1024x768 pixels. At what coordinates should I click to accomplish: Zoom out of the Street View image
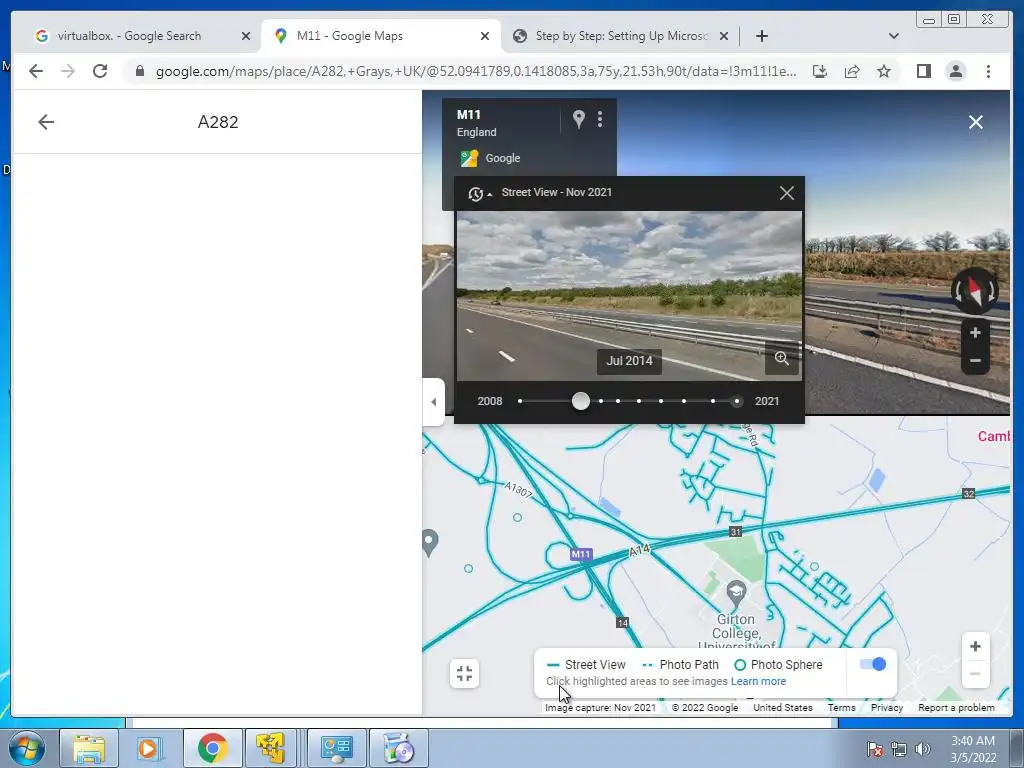click(975, 360)
